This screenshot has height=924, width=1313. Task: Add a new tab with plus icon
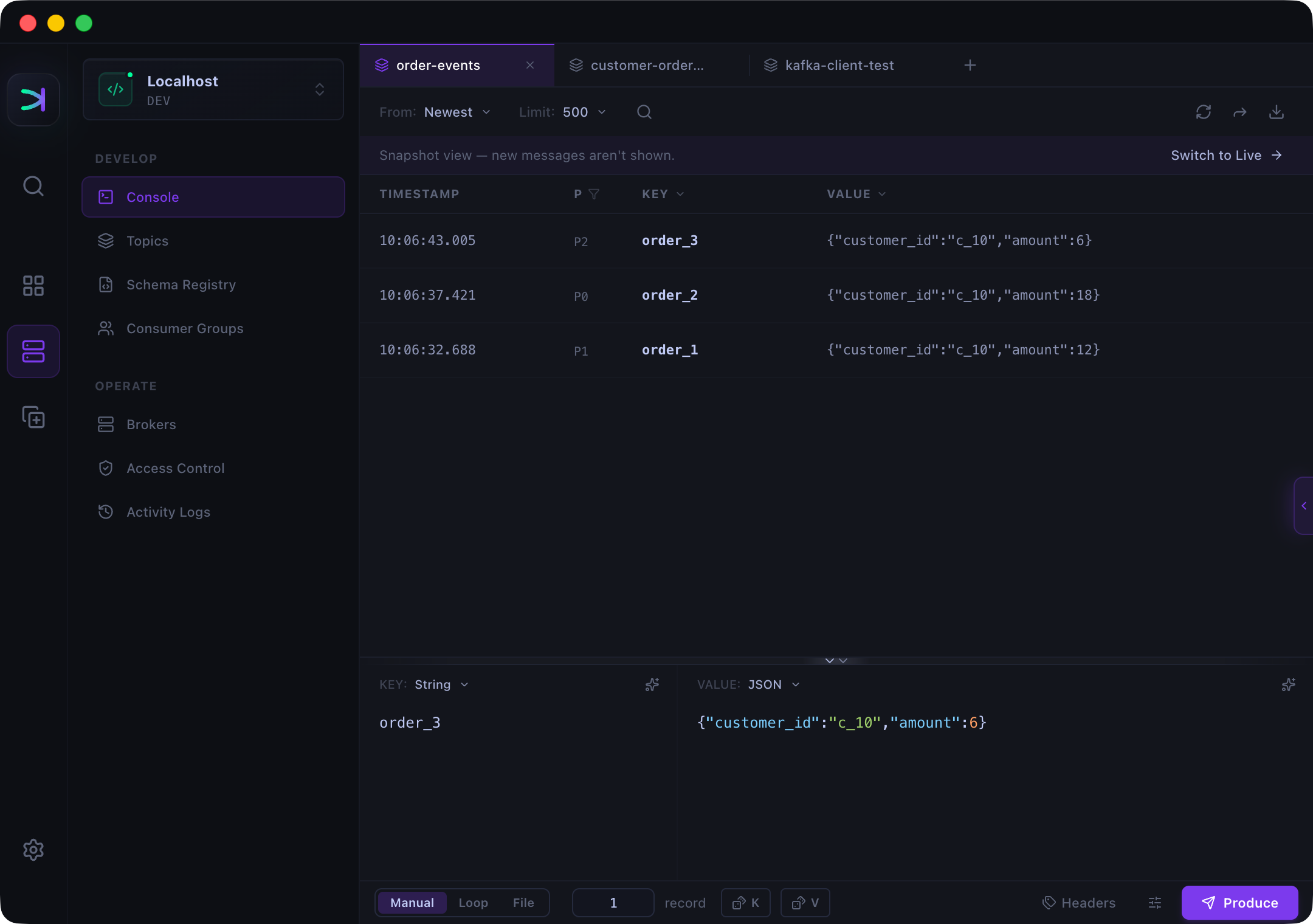point(970,65)
